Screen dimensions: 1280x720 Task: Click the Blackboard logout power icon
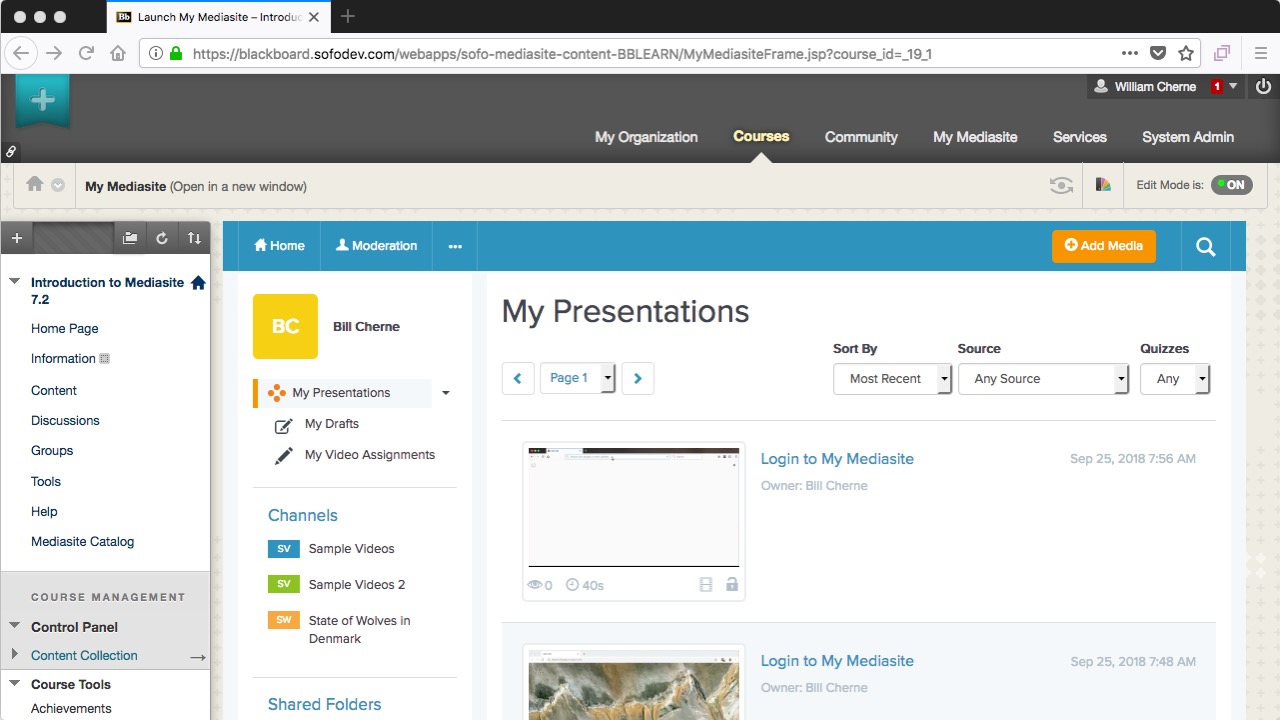1262,86
